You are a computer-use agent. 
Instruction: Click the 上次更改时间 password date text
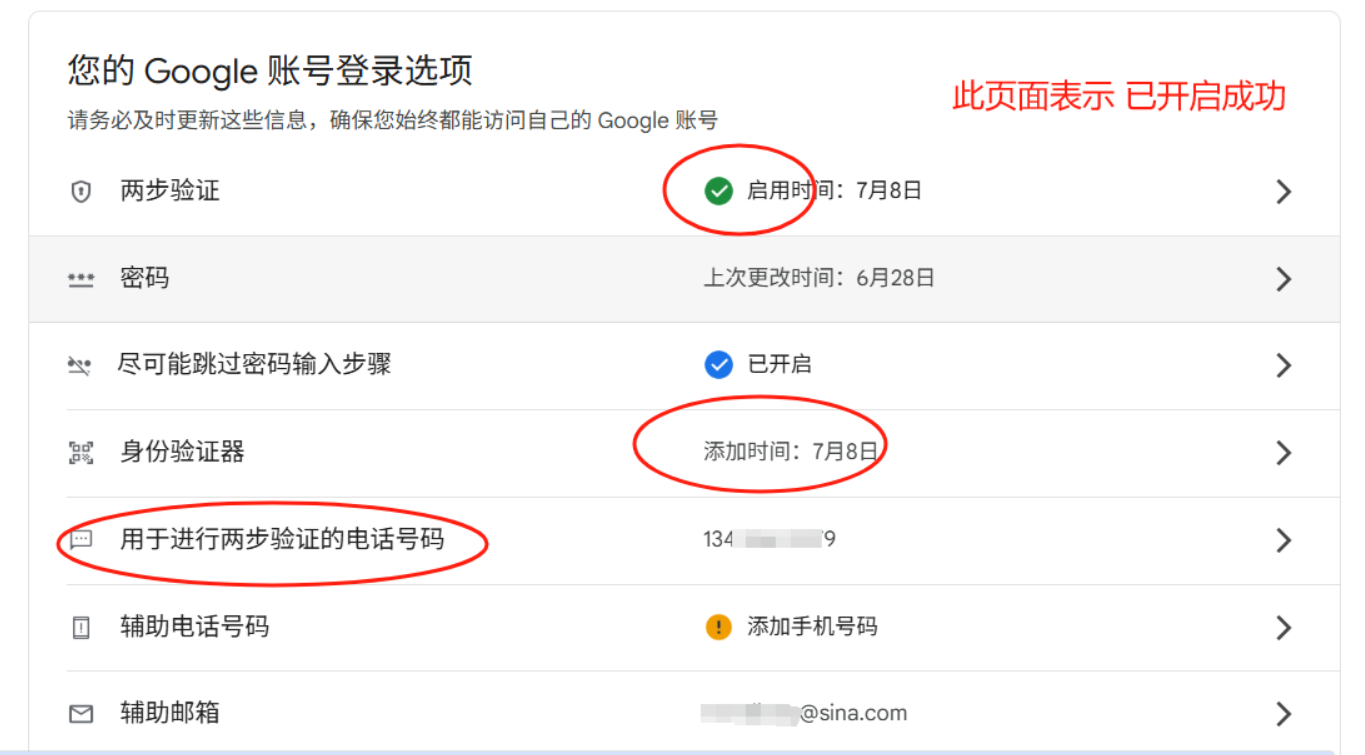[x=819, y=278]
